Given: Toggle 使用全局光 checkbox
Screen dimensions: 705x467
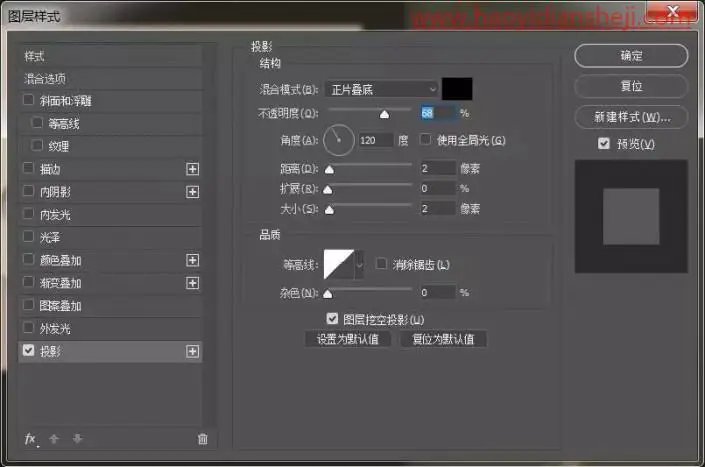Looking at the screenshot, I should 425,139.
